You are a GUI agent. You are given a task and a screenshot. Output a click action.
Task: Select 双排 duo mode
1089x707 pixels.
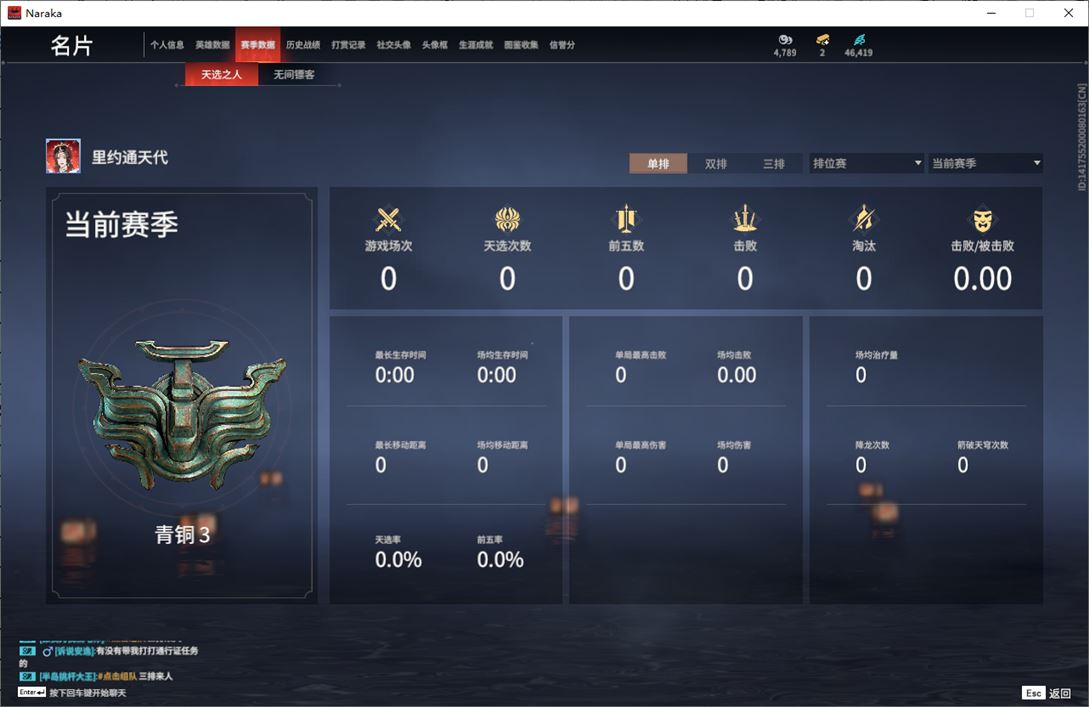(x=715, y=163)
